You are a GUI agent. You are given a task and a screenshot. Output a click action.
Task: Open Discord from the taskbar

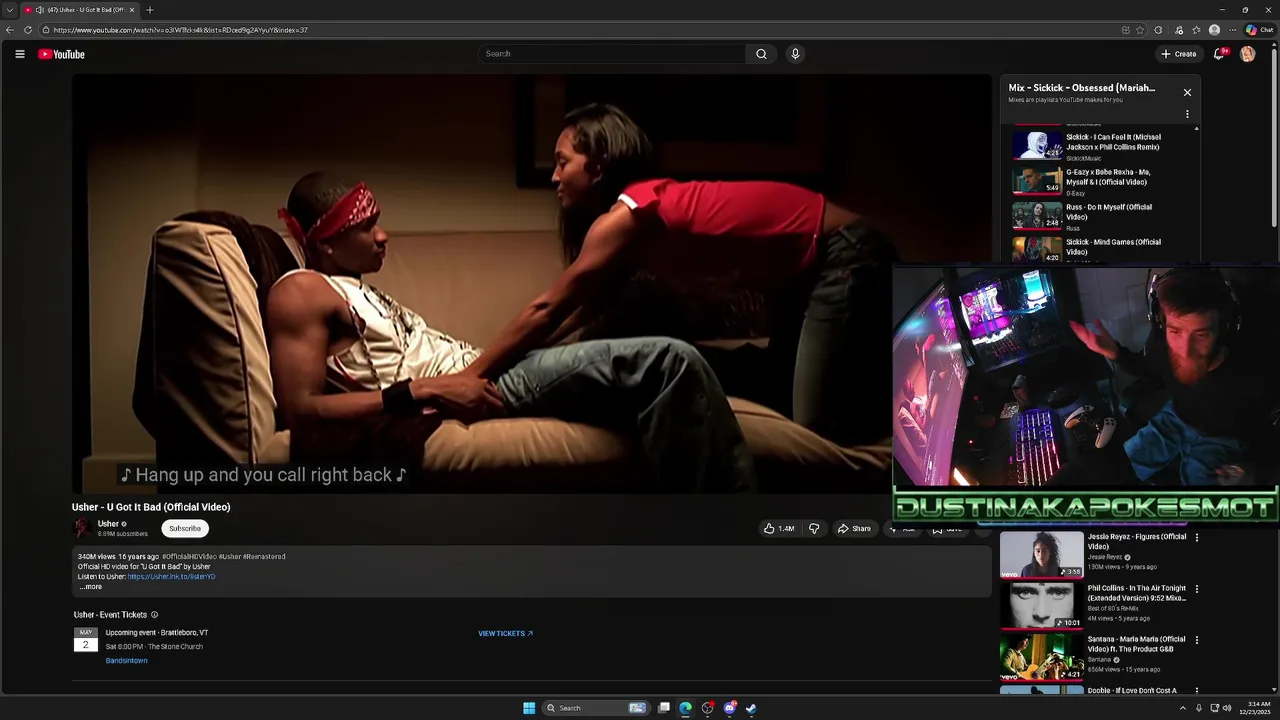pos(730,708)
